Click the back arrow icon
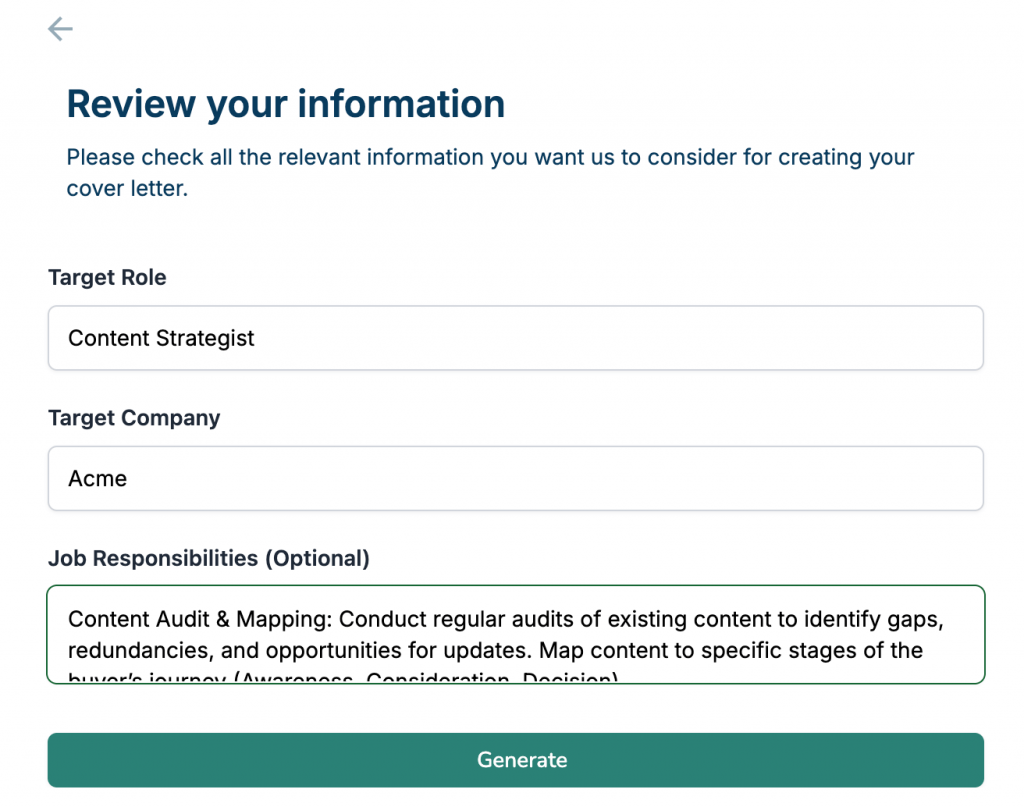This screenshot has height=807, width=1024. pyautogui.click(x=60, y=29)
